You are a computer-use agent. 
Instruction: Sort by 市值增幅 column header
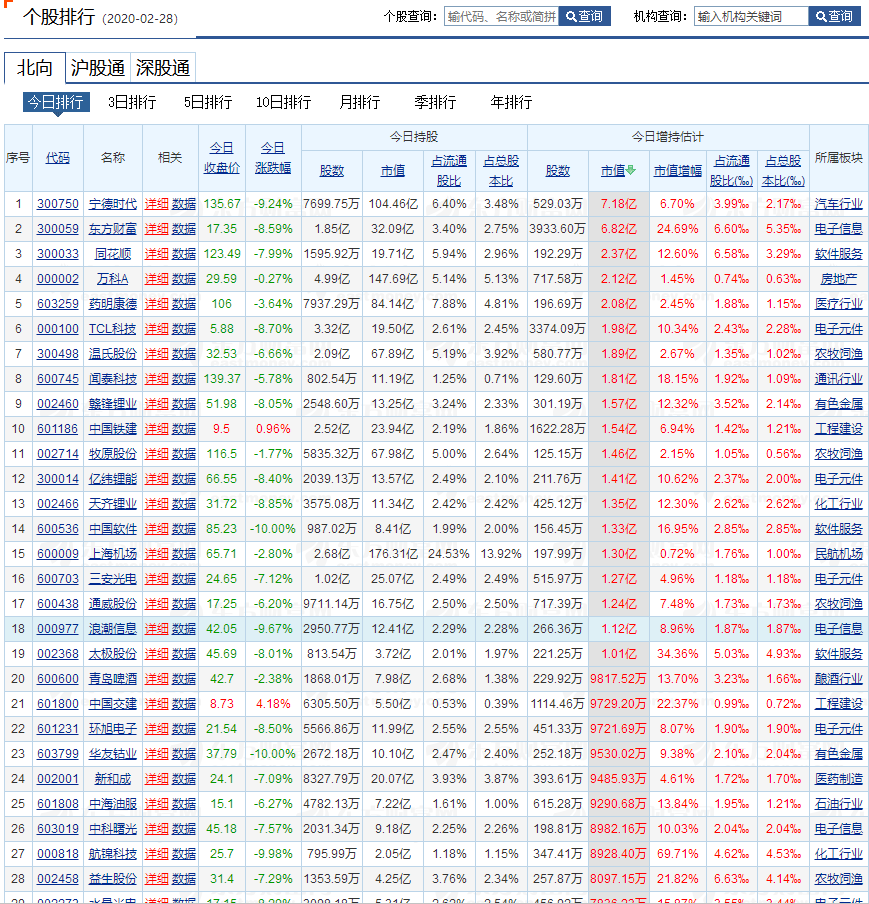tap(678, 171)
